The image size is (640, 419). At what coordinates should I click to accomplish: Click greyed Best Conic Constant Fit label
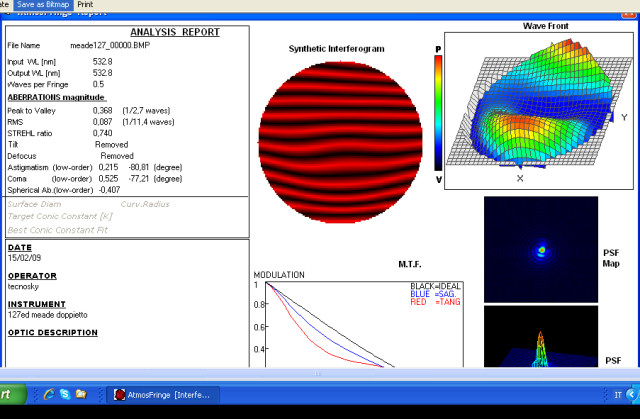tap(58, 230)
